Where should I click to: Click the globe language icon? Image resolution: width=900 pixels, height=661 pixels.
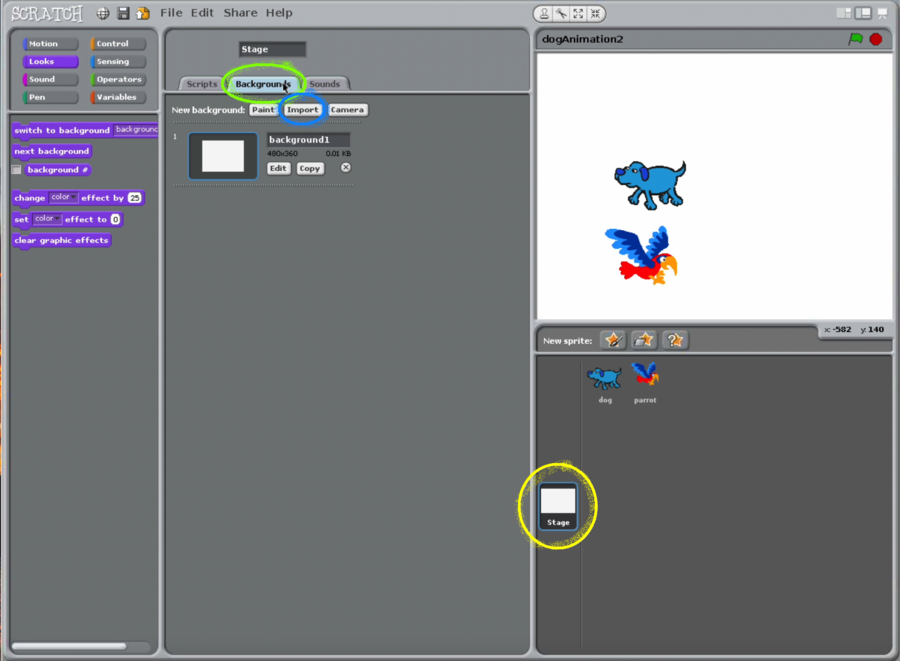point(103,13)
